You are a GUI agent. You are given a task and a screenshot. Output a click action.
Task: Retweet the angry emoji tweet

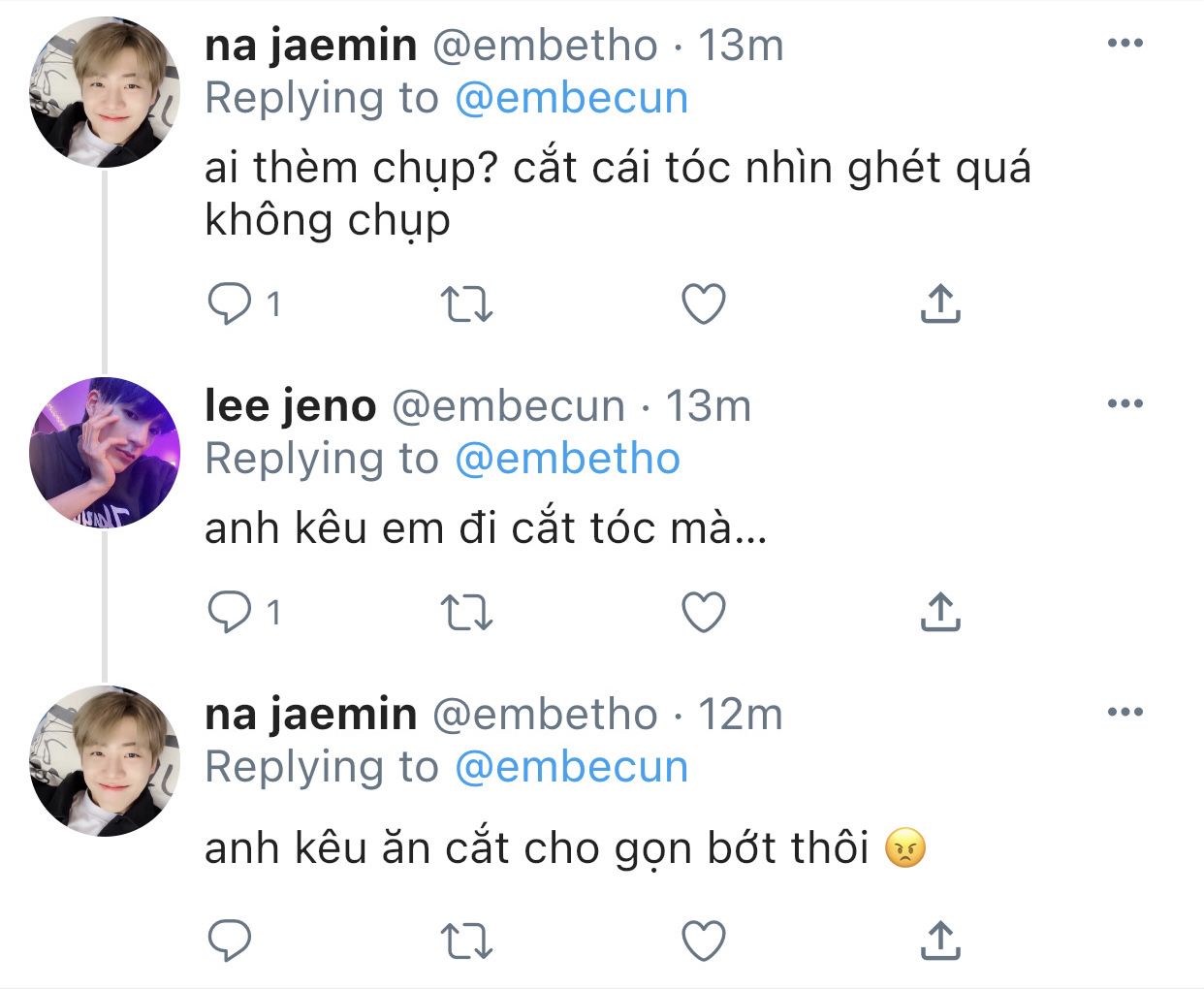point(467,941)
